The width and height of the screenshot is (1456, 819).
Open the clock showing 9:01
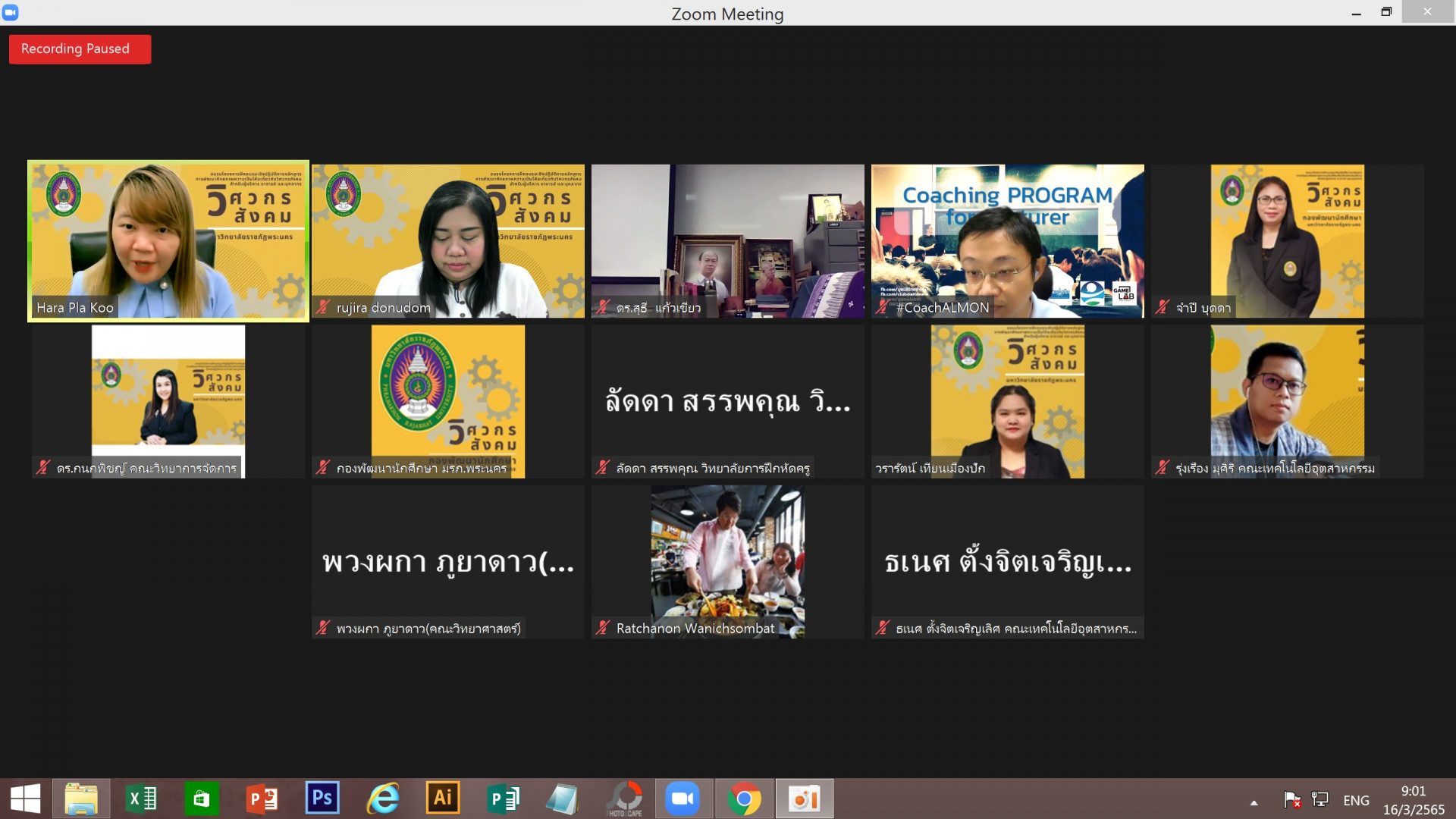tap(1413, 800)
